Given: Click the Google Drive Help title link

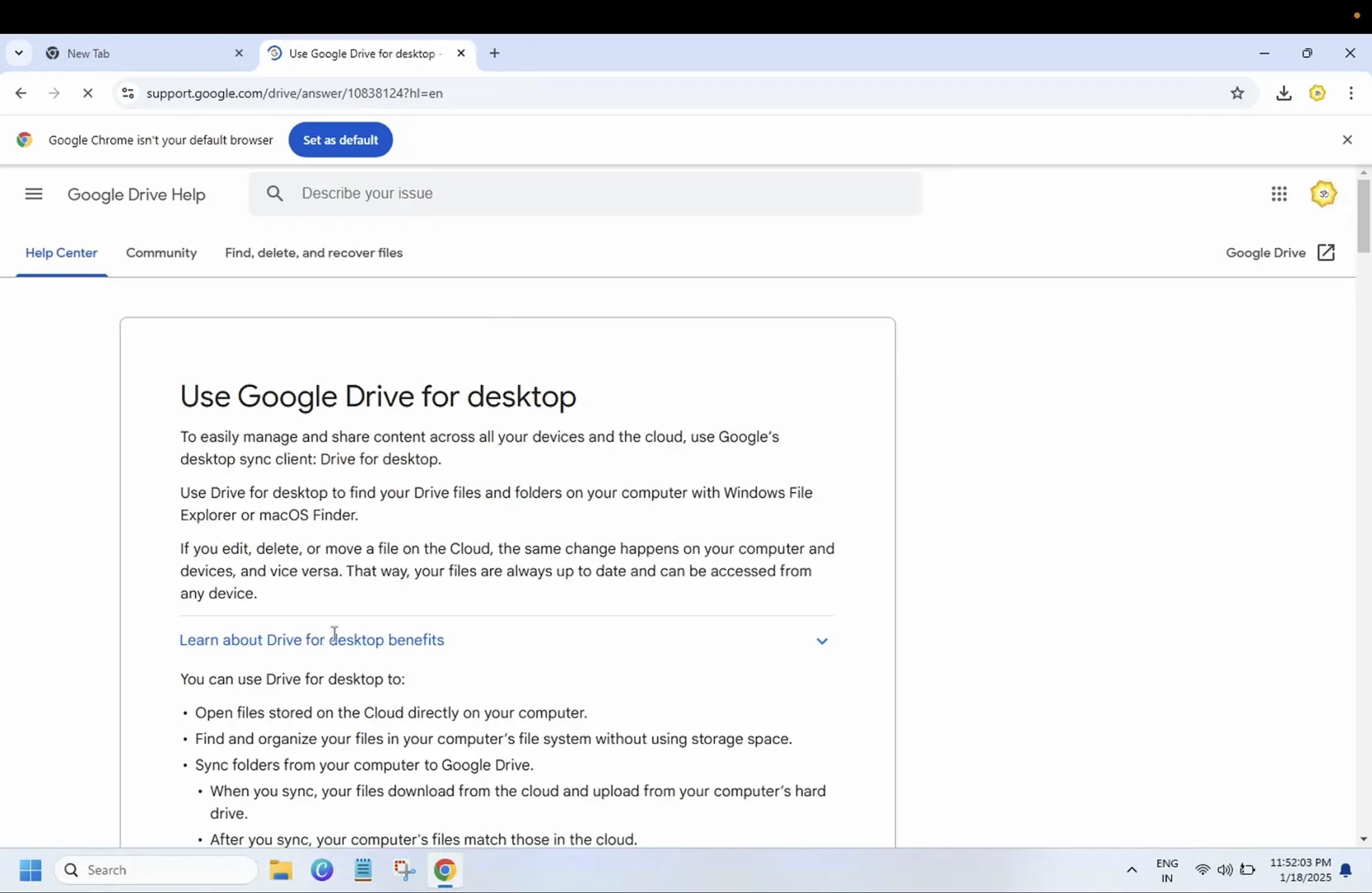Looking at the screenshot, I should coord(136,195).
